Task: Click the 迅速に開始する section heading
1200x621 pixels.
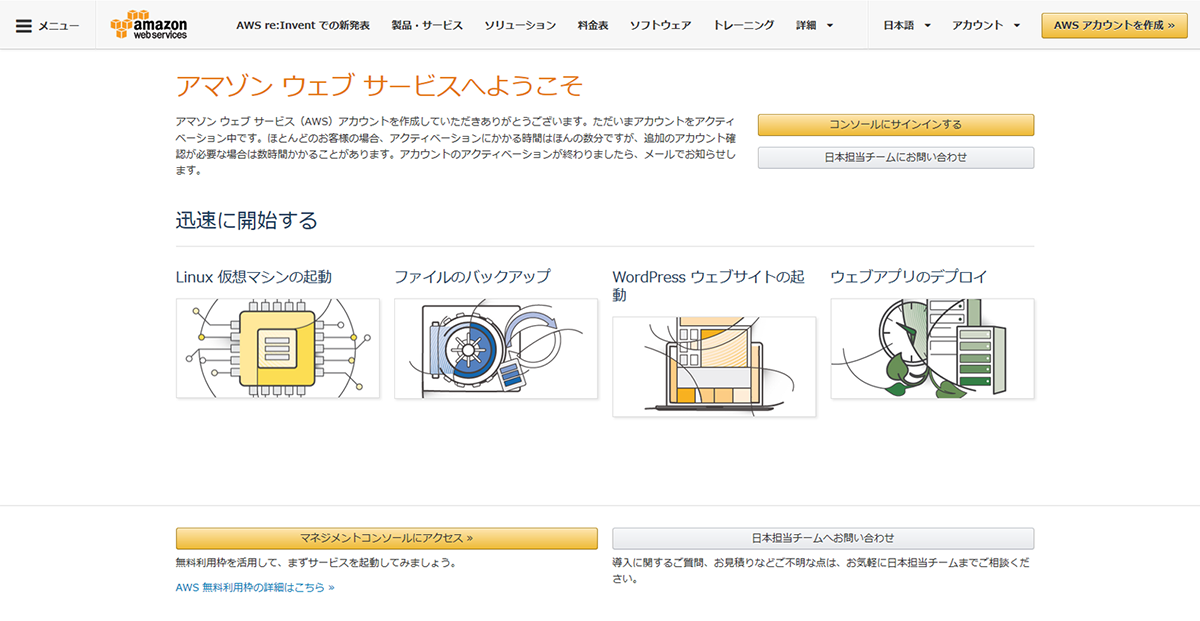Action: tap(247, 220)
